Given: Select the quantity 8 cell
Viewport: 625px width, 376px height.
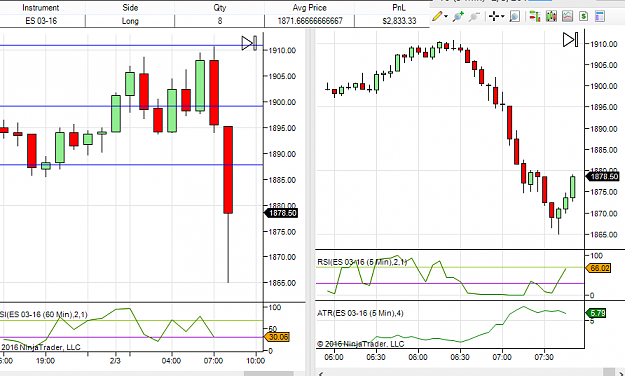Looking at the screenshot, I should click(220, 21).
